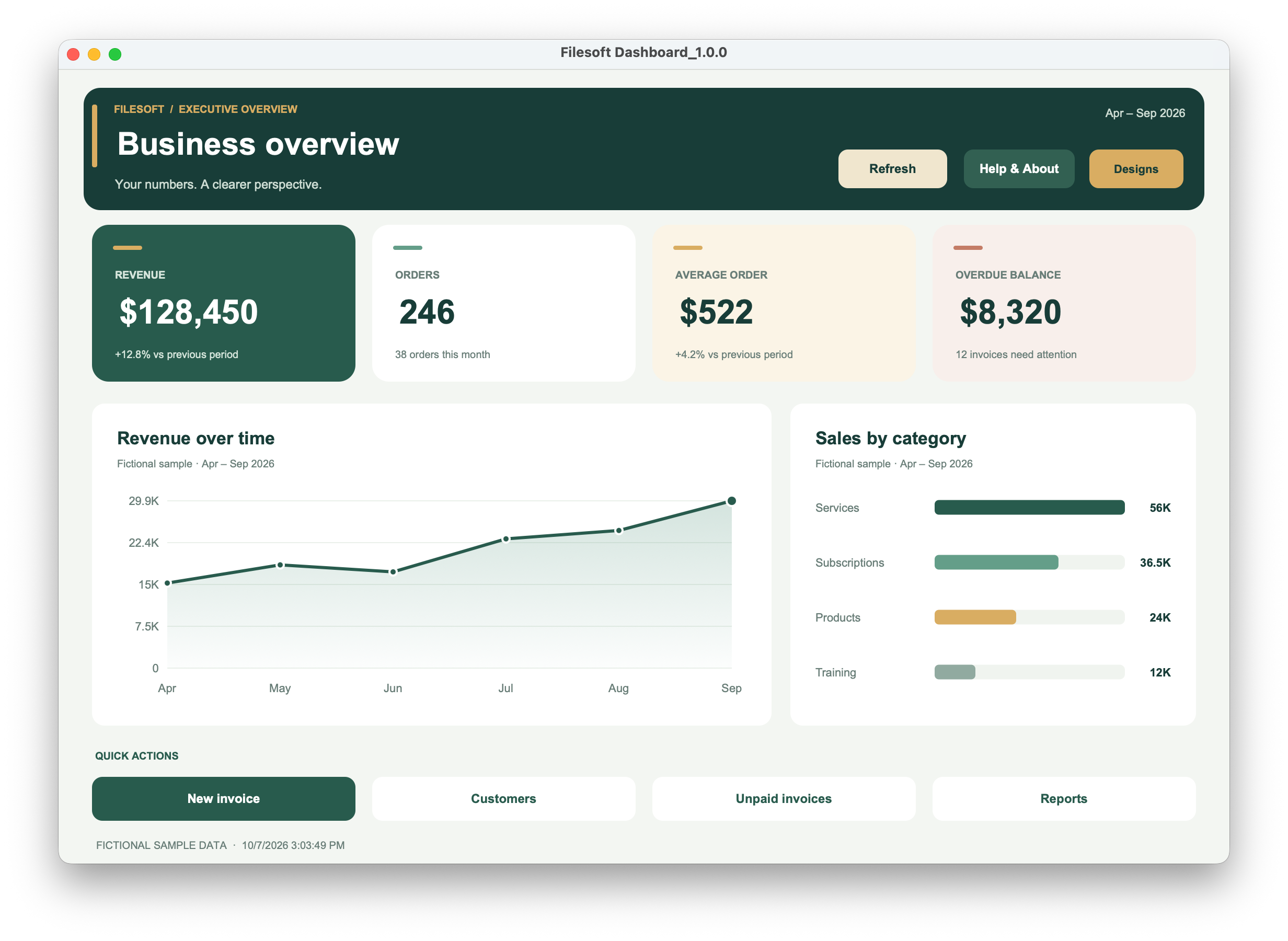
Task: Open Help & About
Action: (x=1019, y=169)
